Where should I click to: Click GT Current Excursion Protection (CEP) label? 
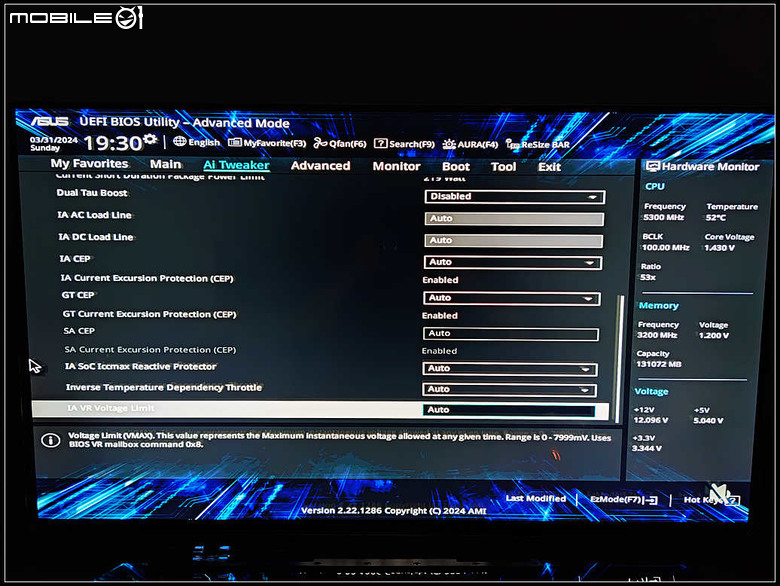point(150,314)
